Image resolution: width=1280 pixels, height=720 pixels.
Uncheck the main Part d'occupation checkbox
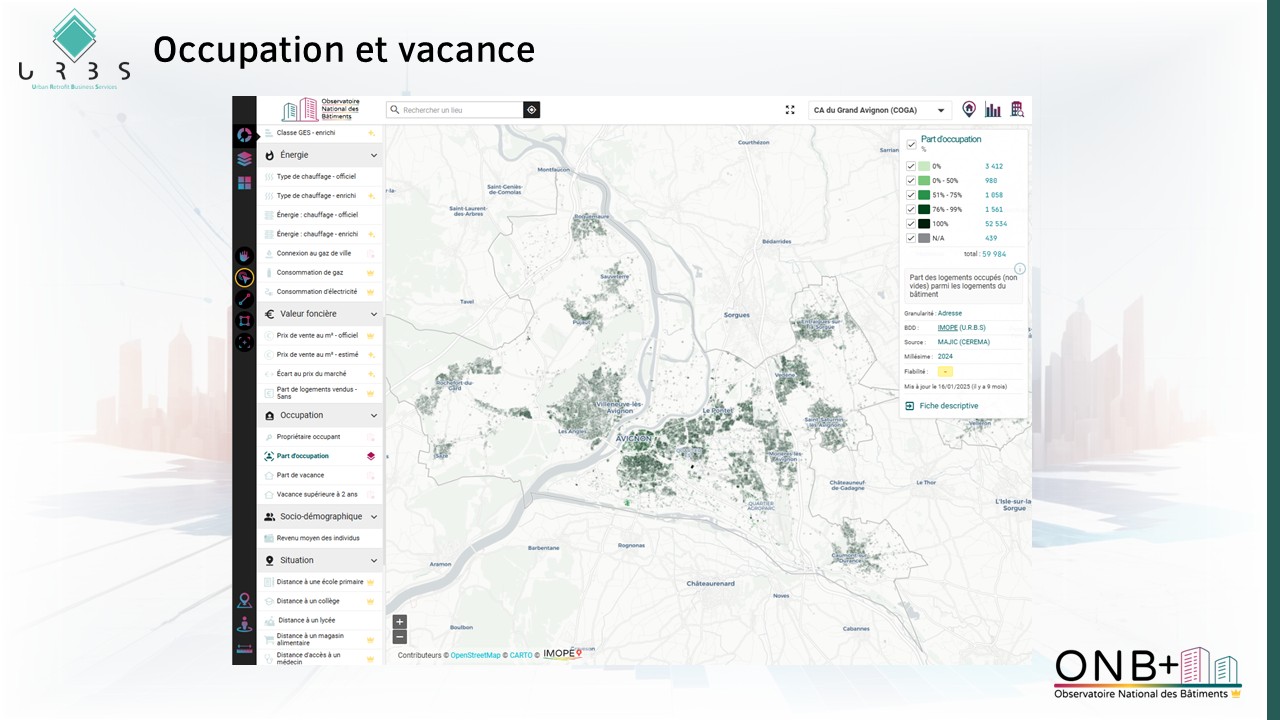[x=911, y=144]
